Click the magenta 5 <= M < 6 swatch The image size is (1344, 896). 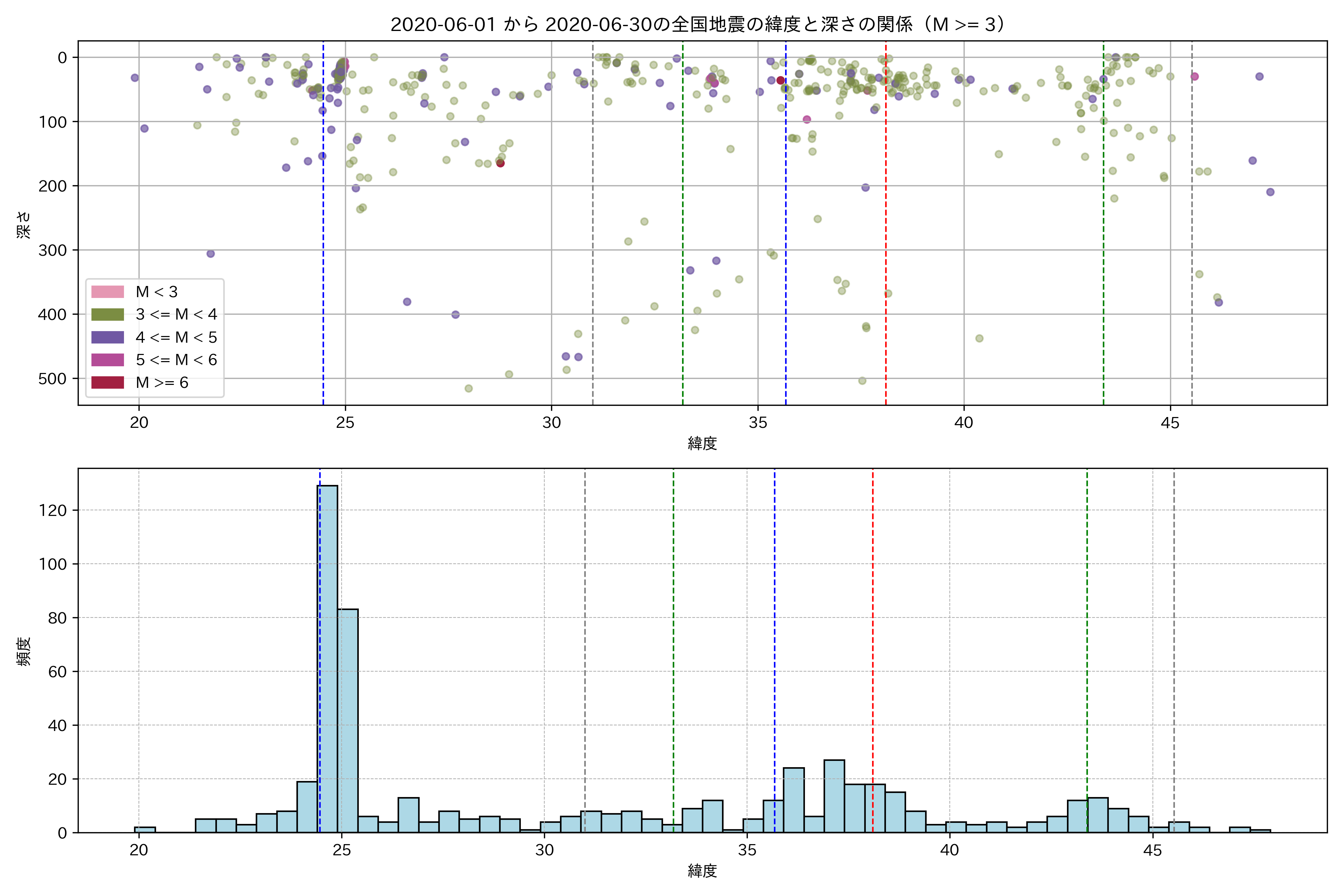tap(108, 360)
